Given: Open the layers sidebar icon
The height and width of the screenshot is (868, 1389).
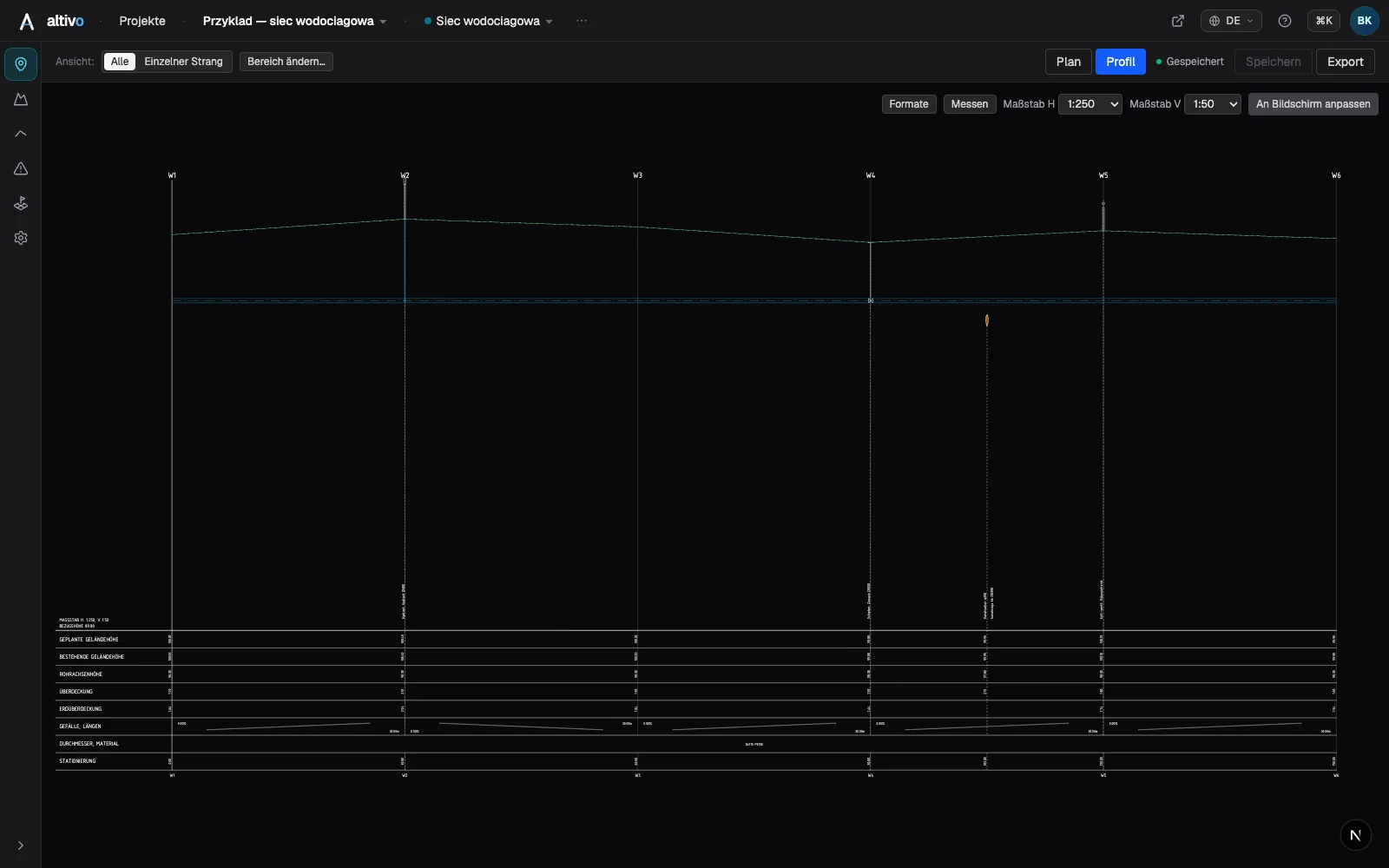Looking at the screenshot, I should point(21,203).
